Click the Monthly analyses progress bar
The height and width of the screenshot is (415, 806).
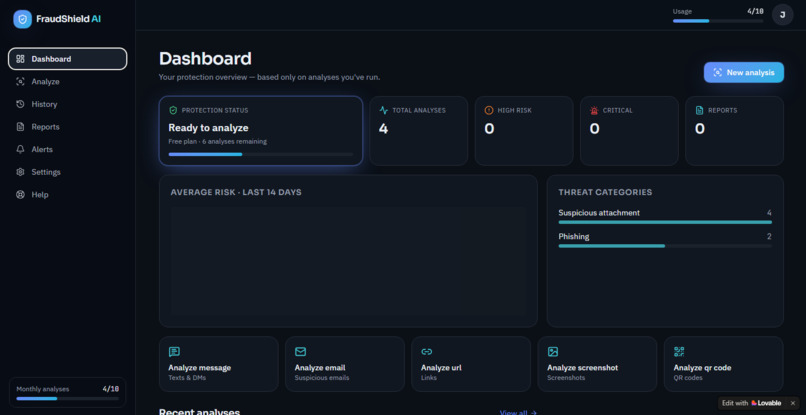point(67,399)
